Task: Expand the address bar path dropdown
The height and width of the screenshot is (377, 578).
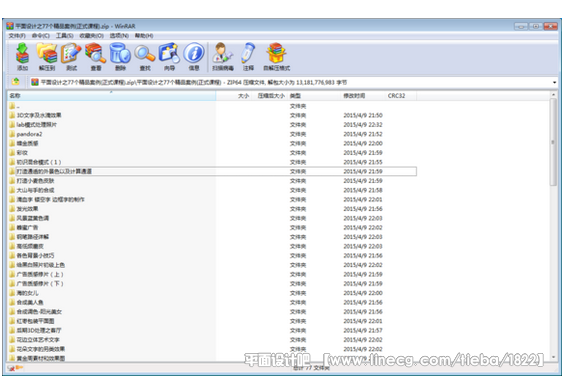Action: pyautogui.click(x=554, y=82)
